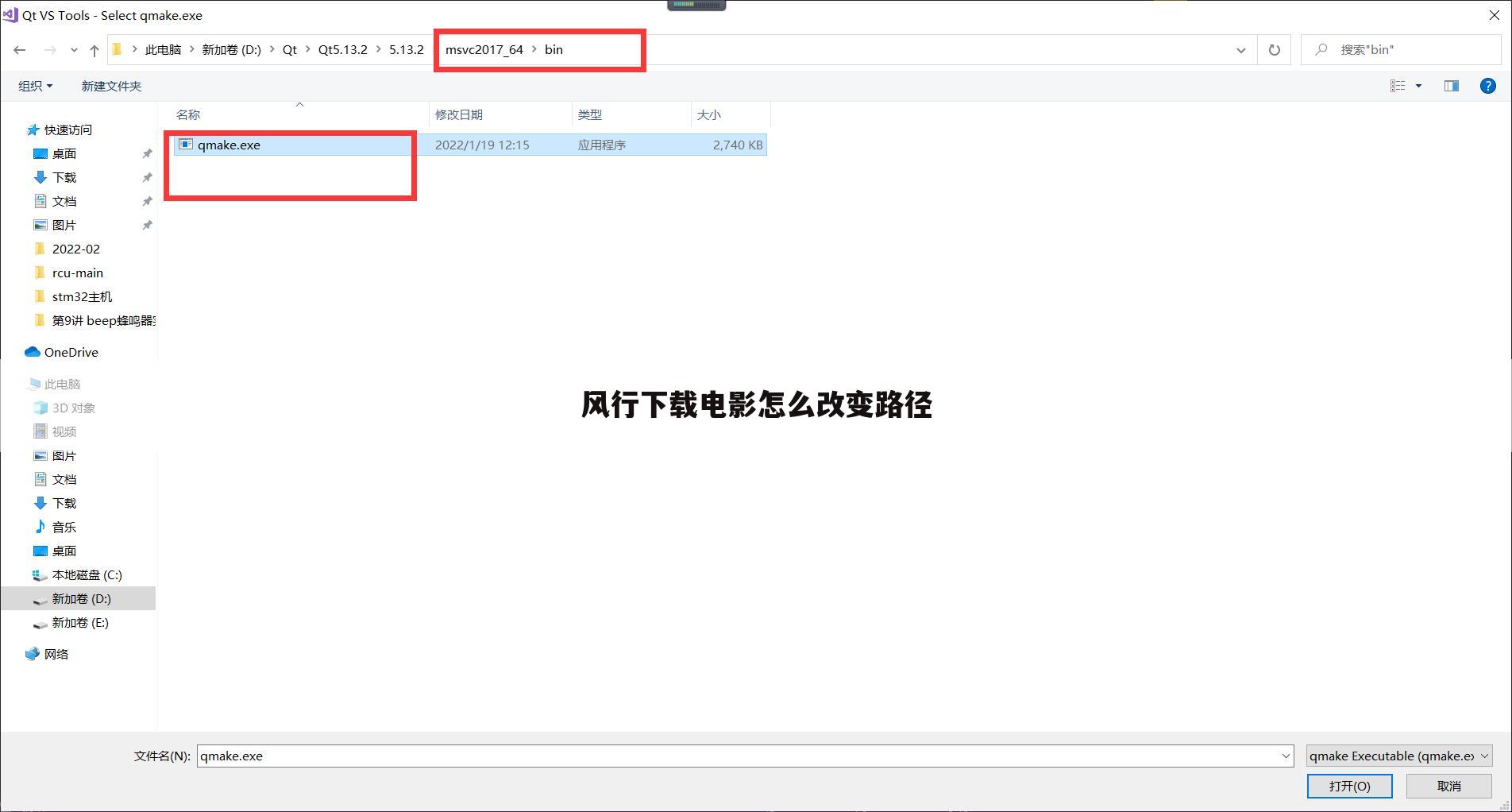Screen dimensions: 1512x812
Task: Click the 打开(O) button
Action: [x=1349, y=786]
